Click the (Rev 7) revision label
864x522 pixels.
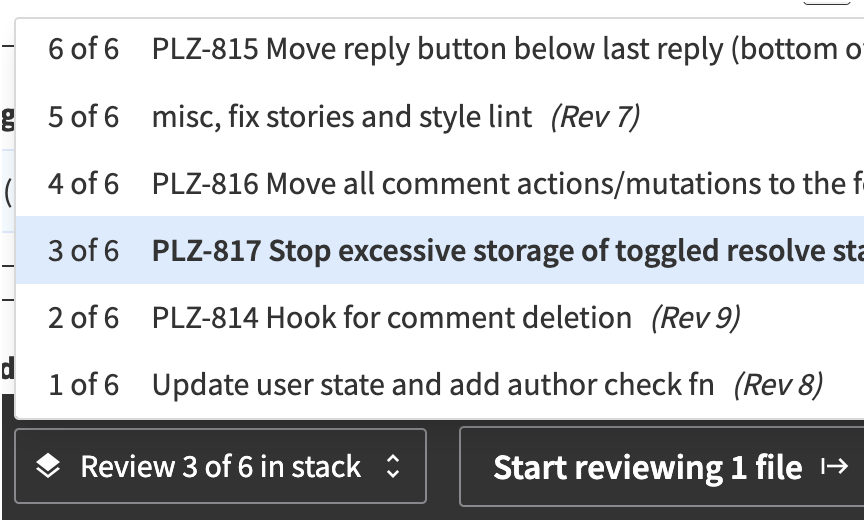coord(596,117)
